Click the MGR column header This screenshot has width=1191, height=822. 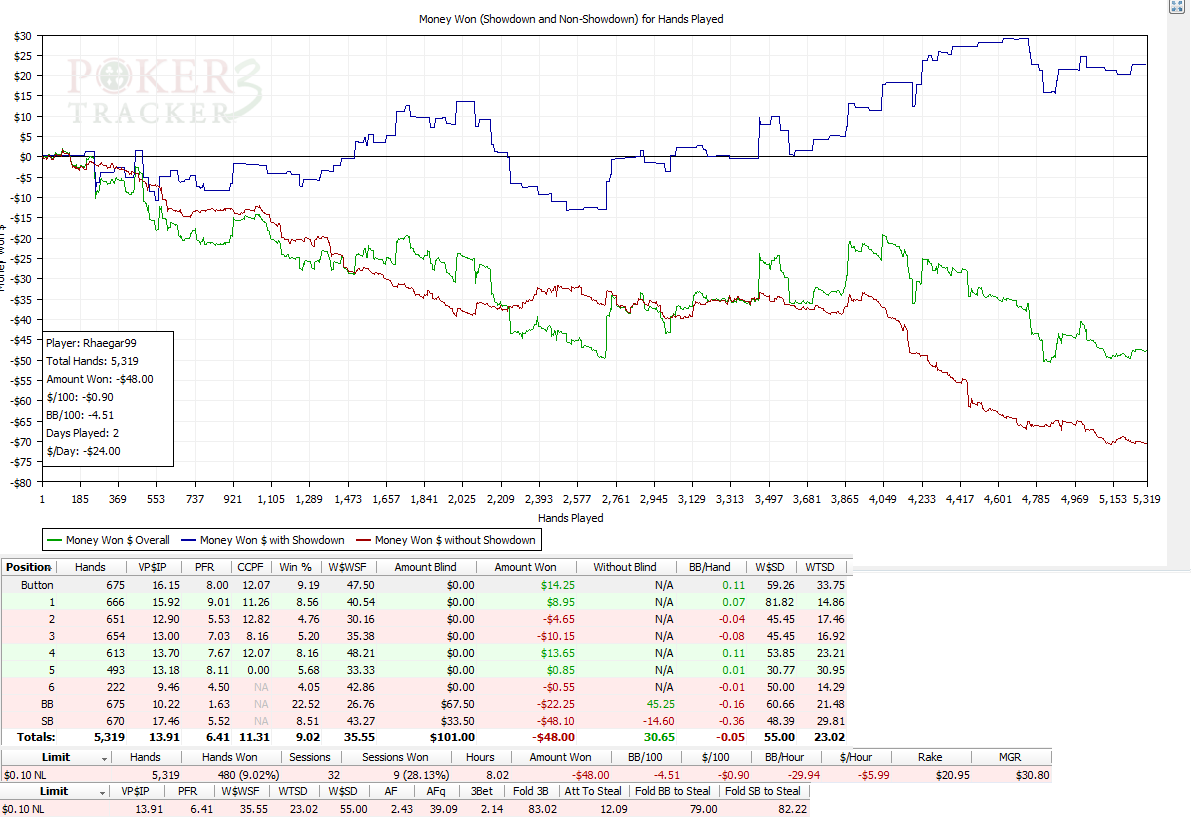(1010, 757)
